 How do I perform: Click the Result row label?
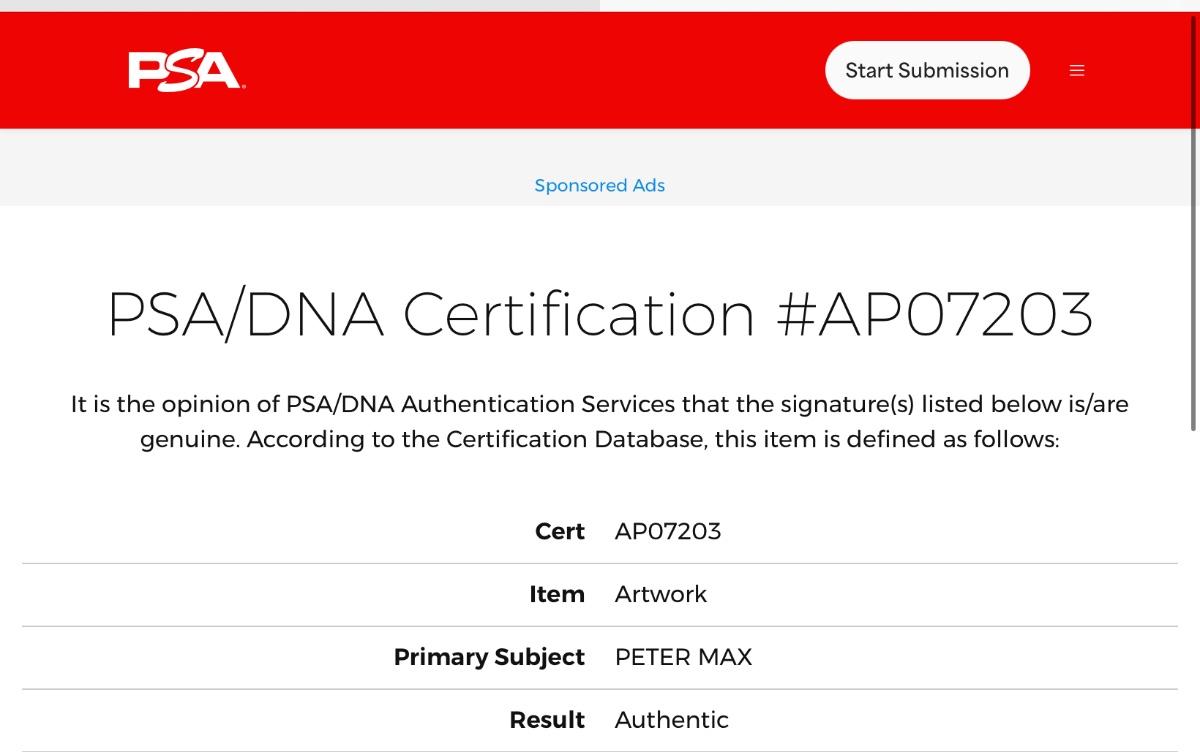[547, 720]
